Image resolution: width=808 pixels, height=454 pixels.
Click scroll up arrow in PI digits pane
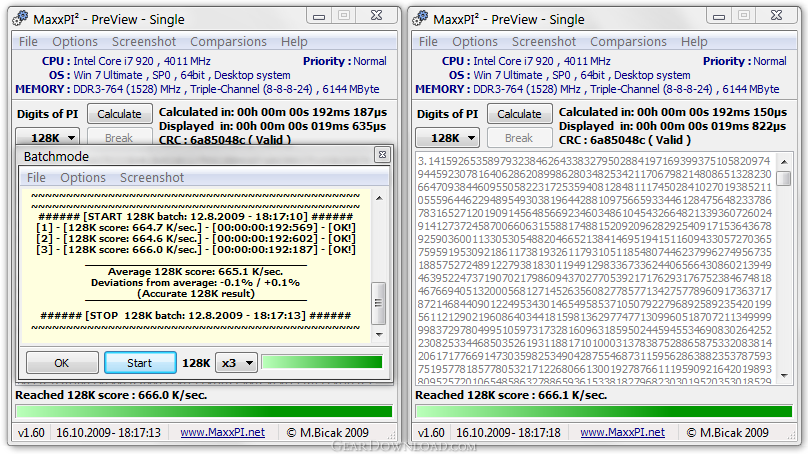(x=784, y=162)
